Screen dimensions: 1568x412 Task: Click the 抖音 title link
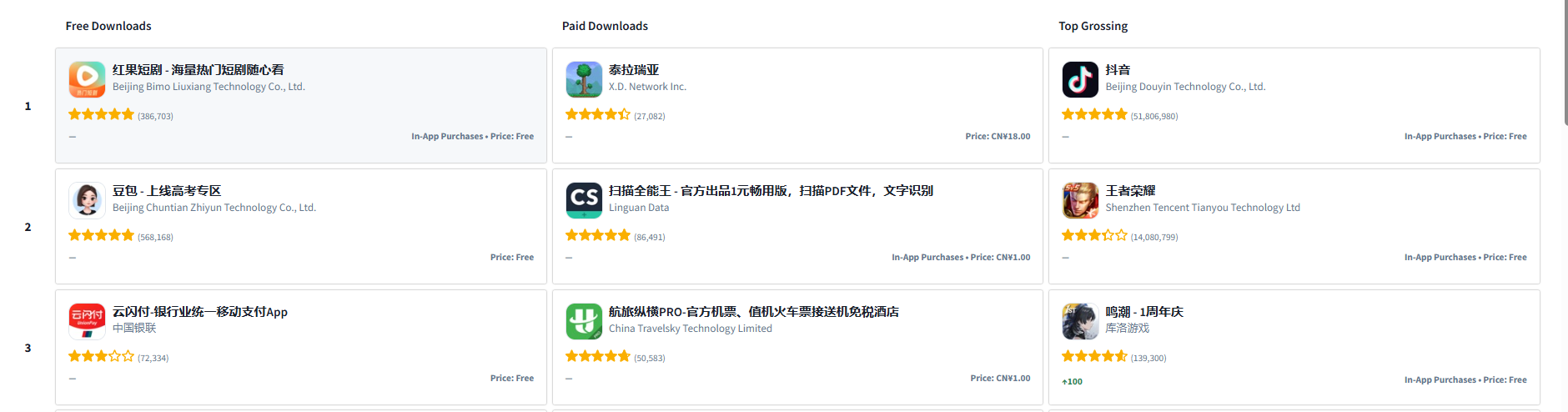[x=1118, y=70]
